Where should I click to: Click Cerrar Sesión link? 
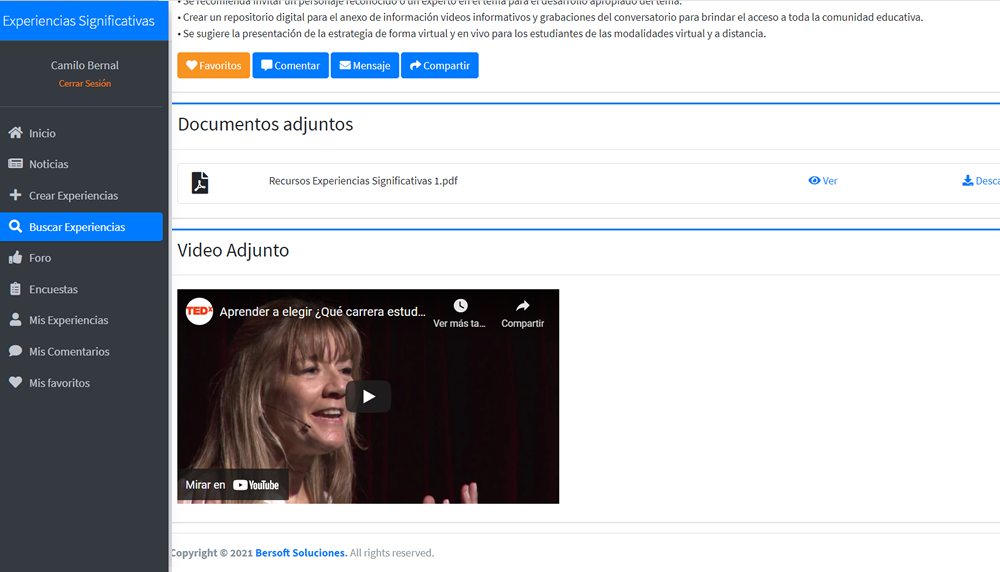pos(85,84)
